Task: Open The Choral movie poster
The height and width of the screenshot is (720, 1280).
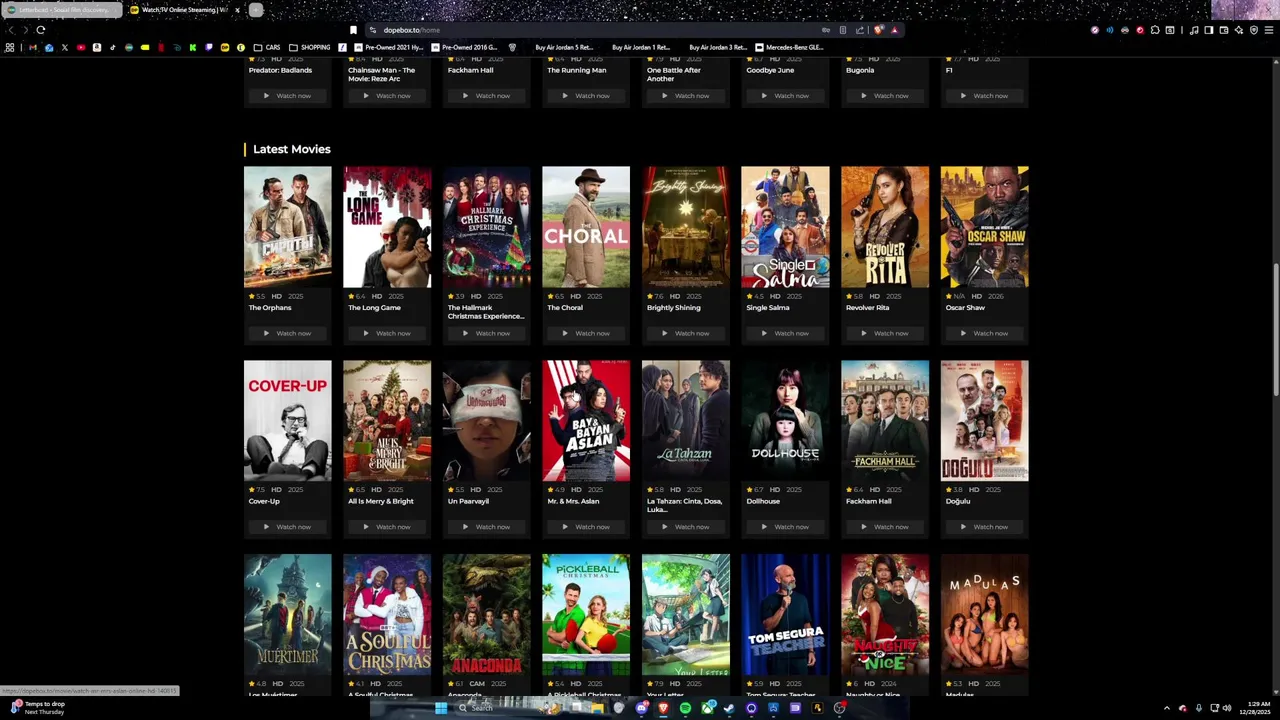Action: coord(586,227)
